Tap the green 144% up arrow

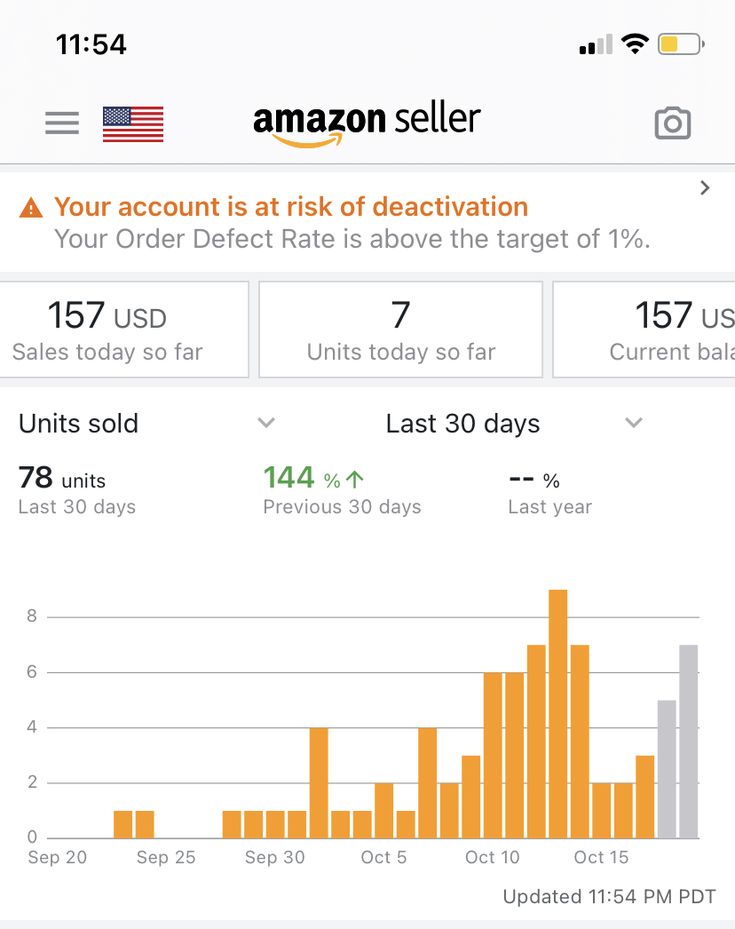(355, 479)
